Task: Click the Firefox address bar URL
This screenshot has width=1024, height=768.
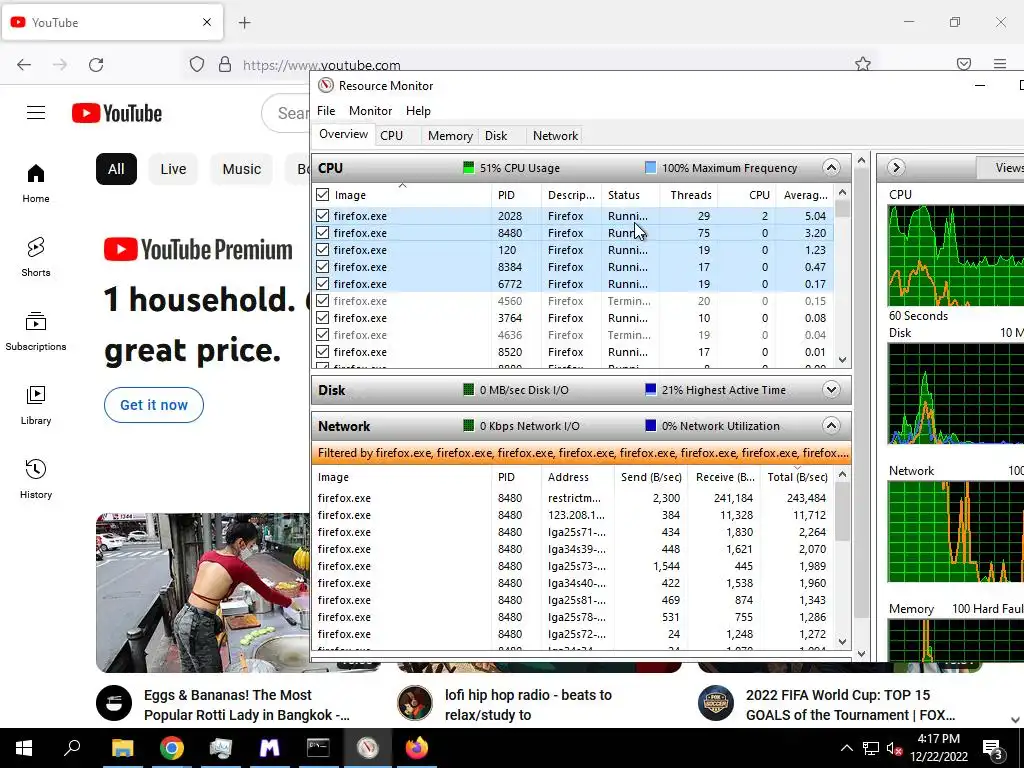Action: tap(321, 65)
